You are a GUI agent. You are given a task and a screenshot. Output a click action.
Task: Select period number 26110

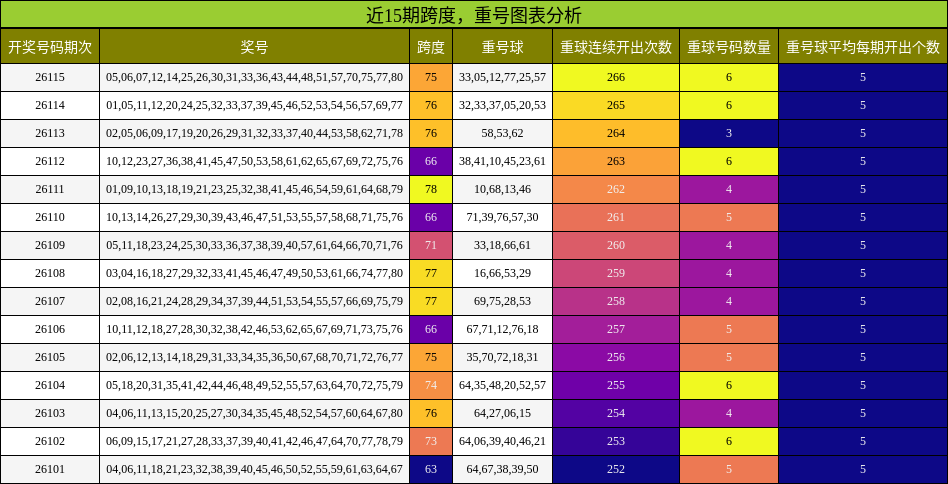click(50, 217)
